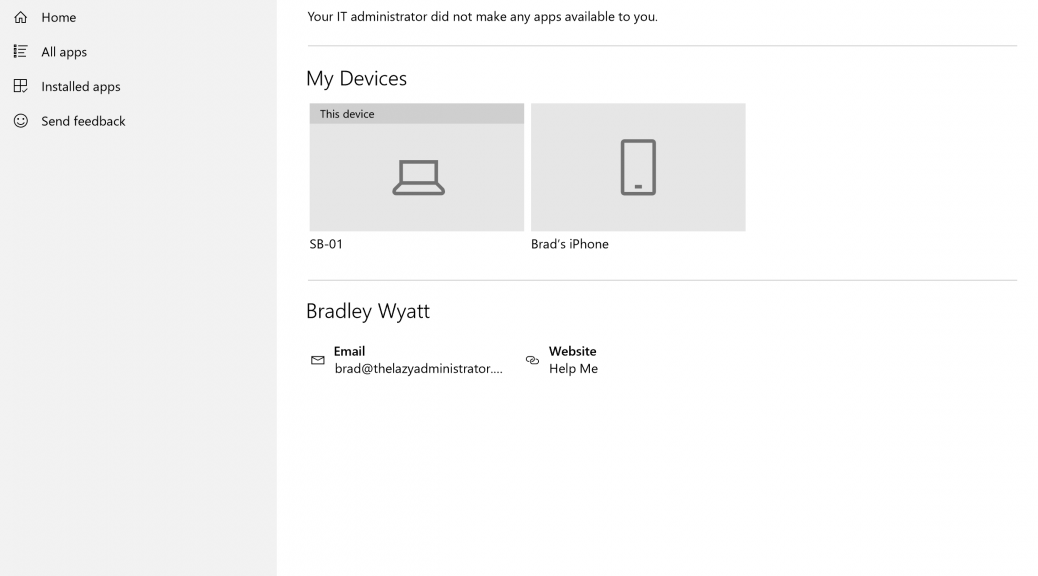Click the phone icon for Brad's iPhone
This screenshot has width=1038, height=576.
(638, 168)
